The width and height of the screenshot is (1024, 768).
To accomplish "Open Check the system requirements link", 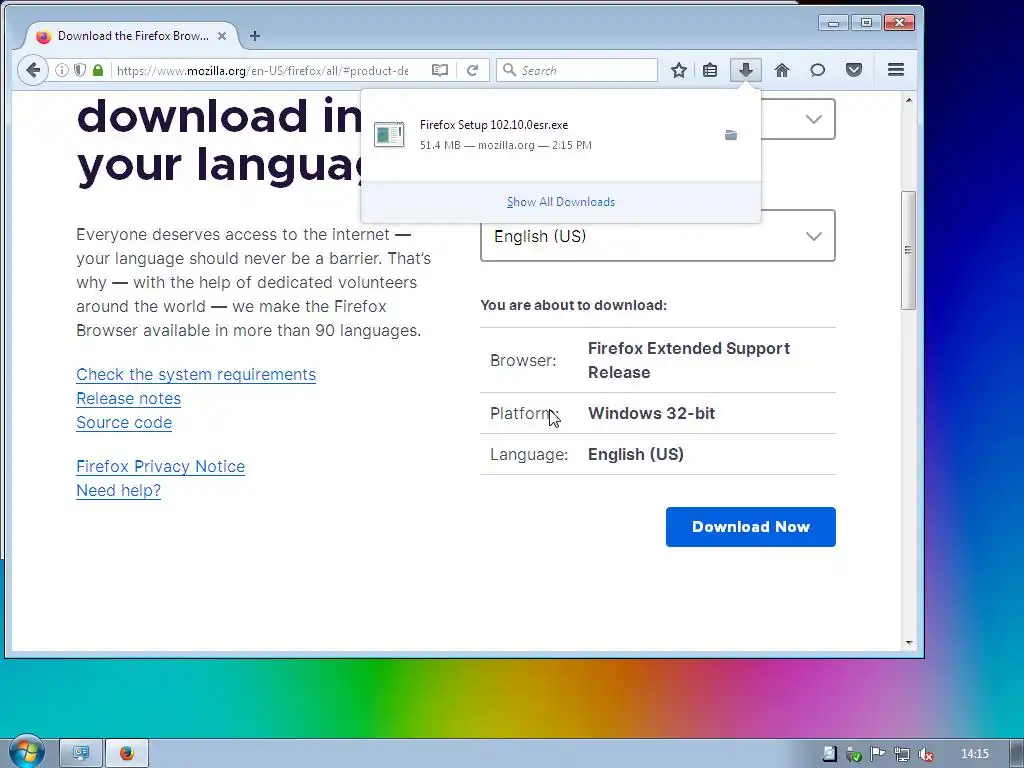I will pyautogui.click(x=196, y=374).
